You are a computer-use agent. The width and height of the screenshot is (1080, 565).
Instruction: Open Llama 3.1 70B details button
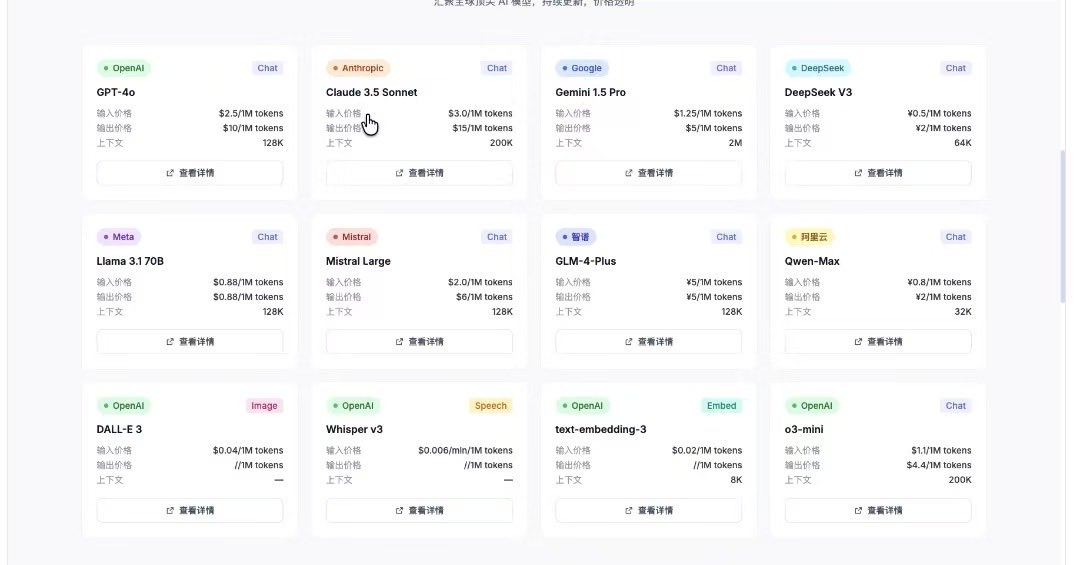pos(189,342)
